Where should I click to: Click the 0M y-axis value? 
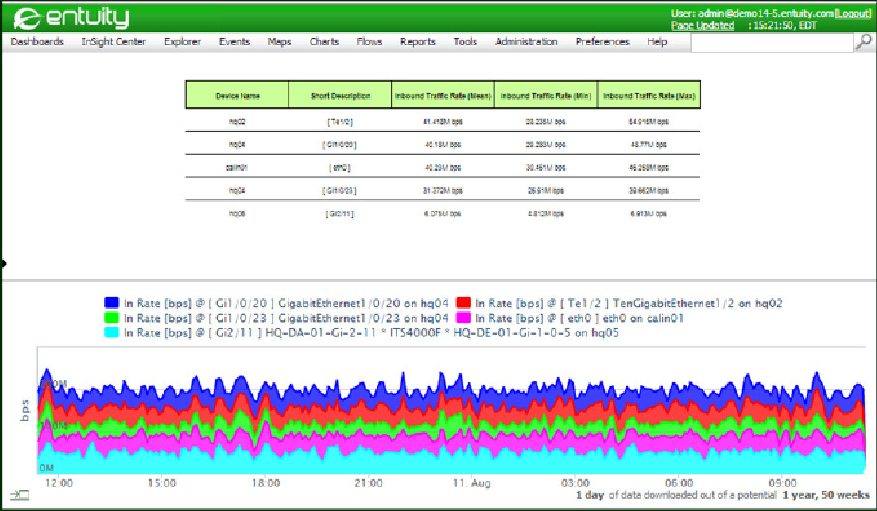tap(46, 467)
